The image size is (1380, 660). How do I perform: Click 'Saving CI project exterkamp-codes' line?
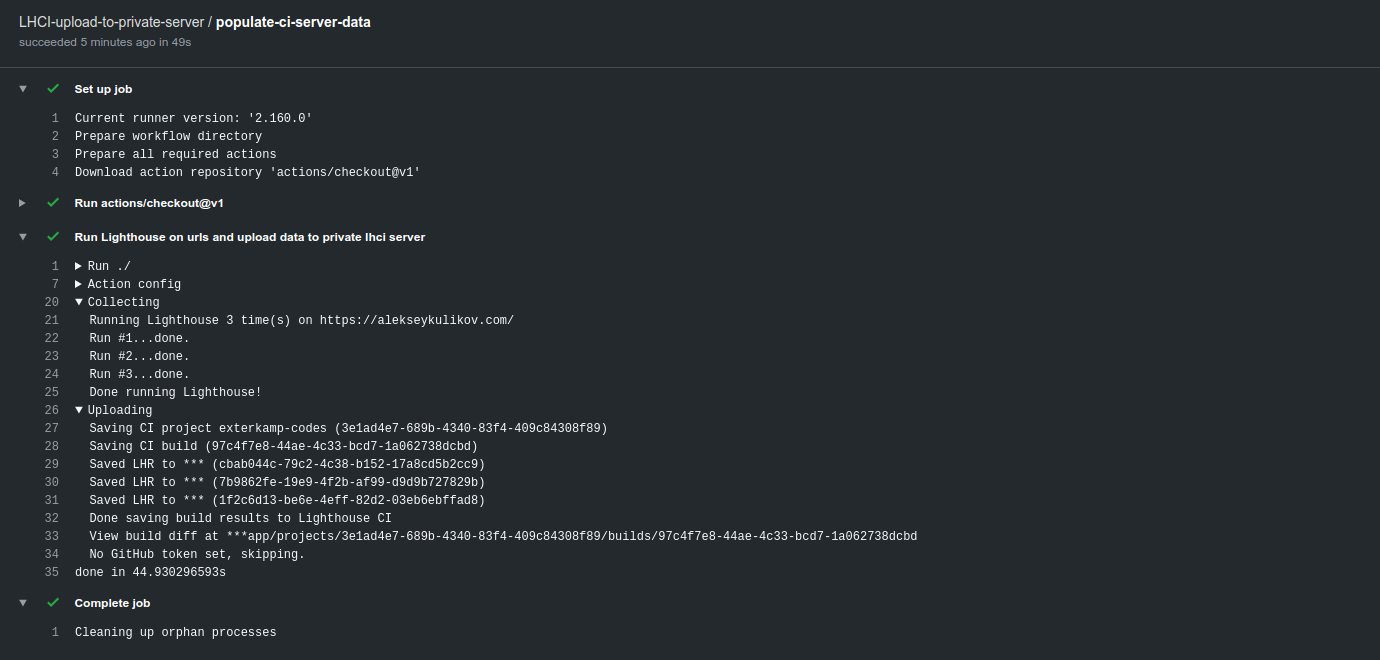click(348, 428)
